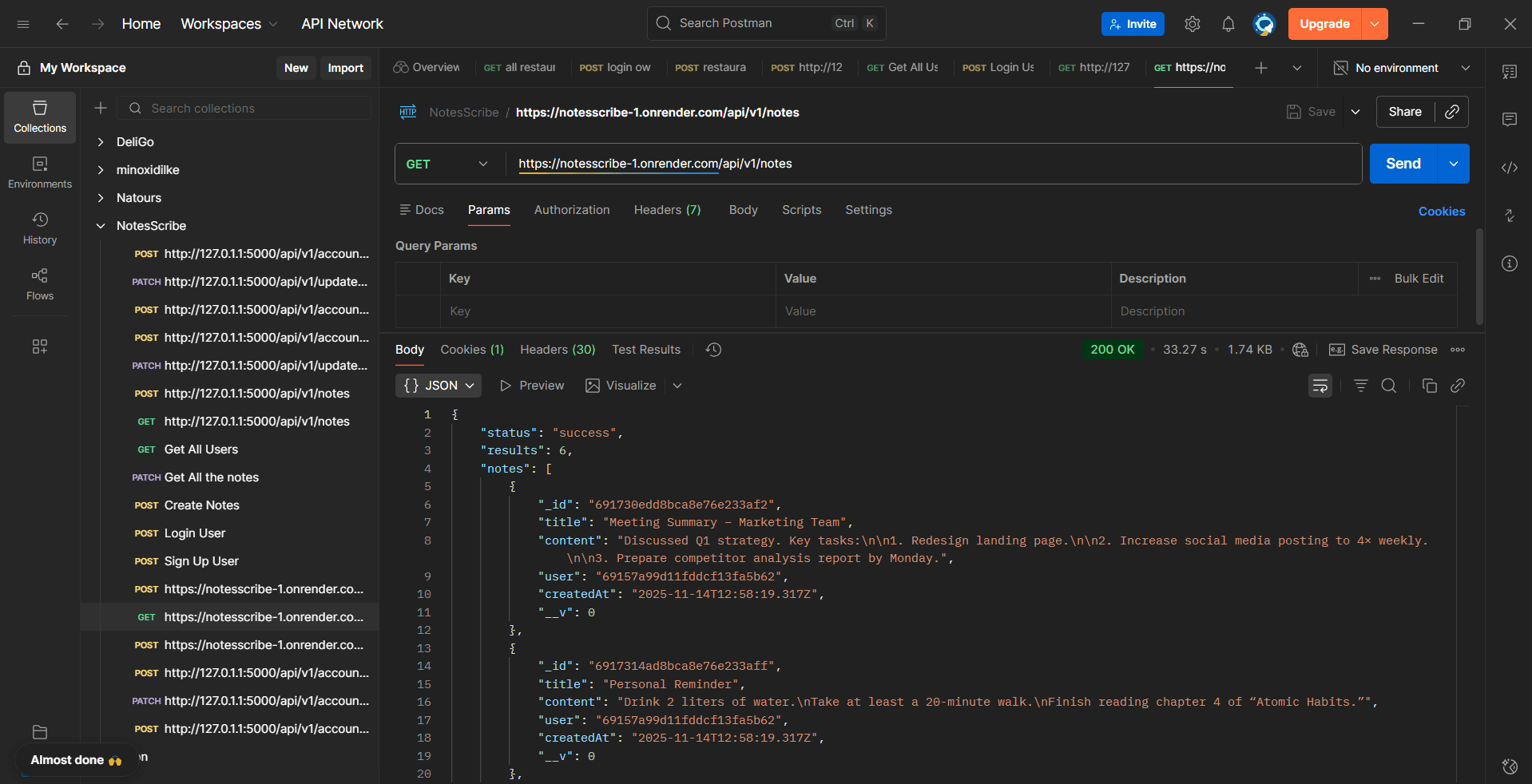Toggle word wrap in response body

[1320, 386]
